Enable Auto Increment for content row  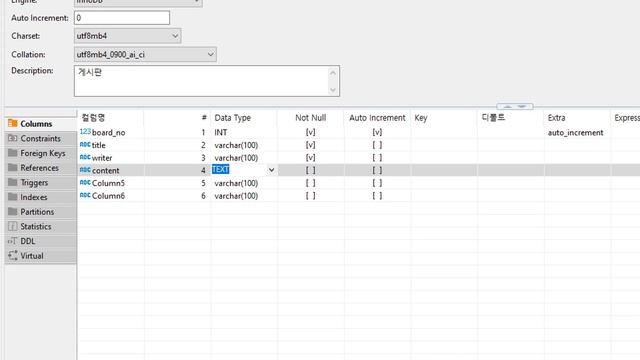[377, 170]
